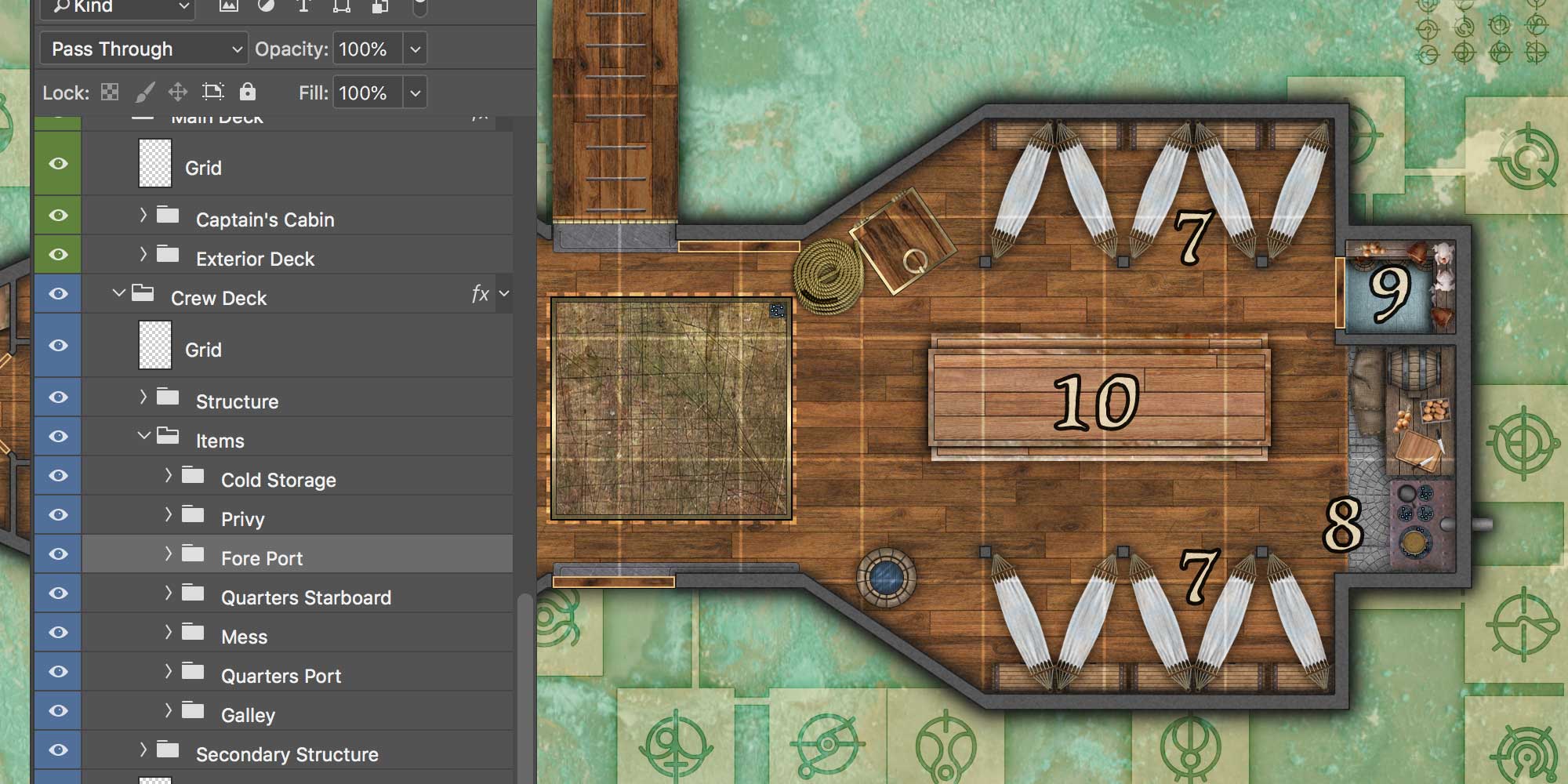Expand the Structure group
This screenshot has height=784, width=1568.
coord(143,396)
